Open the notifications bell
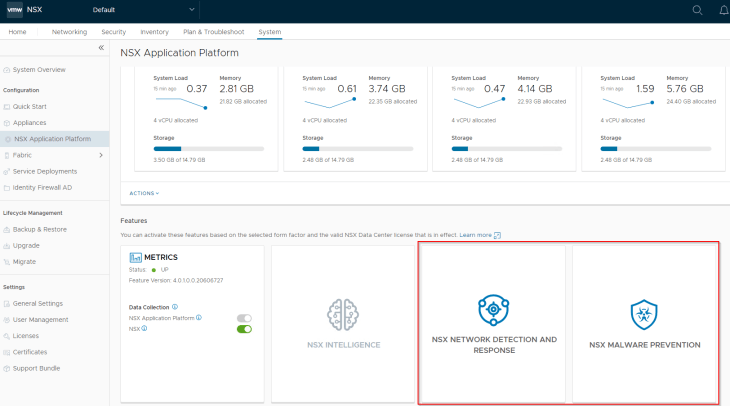The width and height of the screenshot is (730, 406). (x=724, y=10)
